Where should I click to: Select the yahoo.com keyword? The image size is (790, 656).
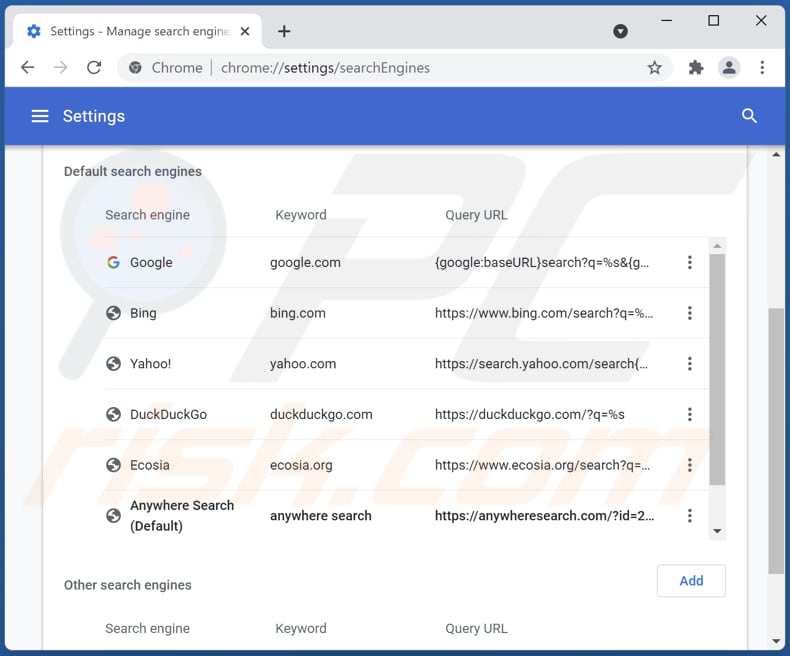(x=303, y=364)
